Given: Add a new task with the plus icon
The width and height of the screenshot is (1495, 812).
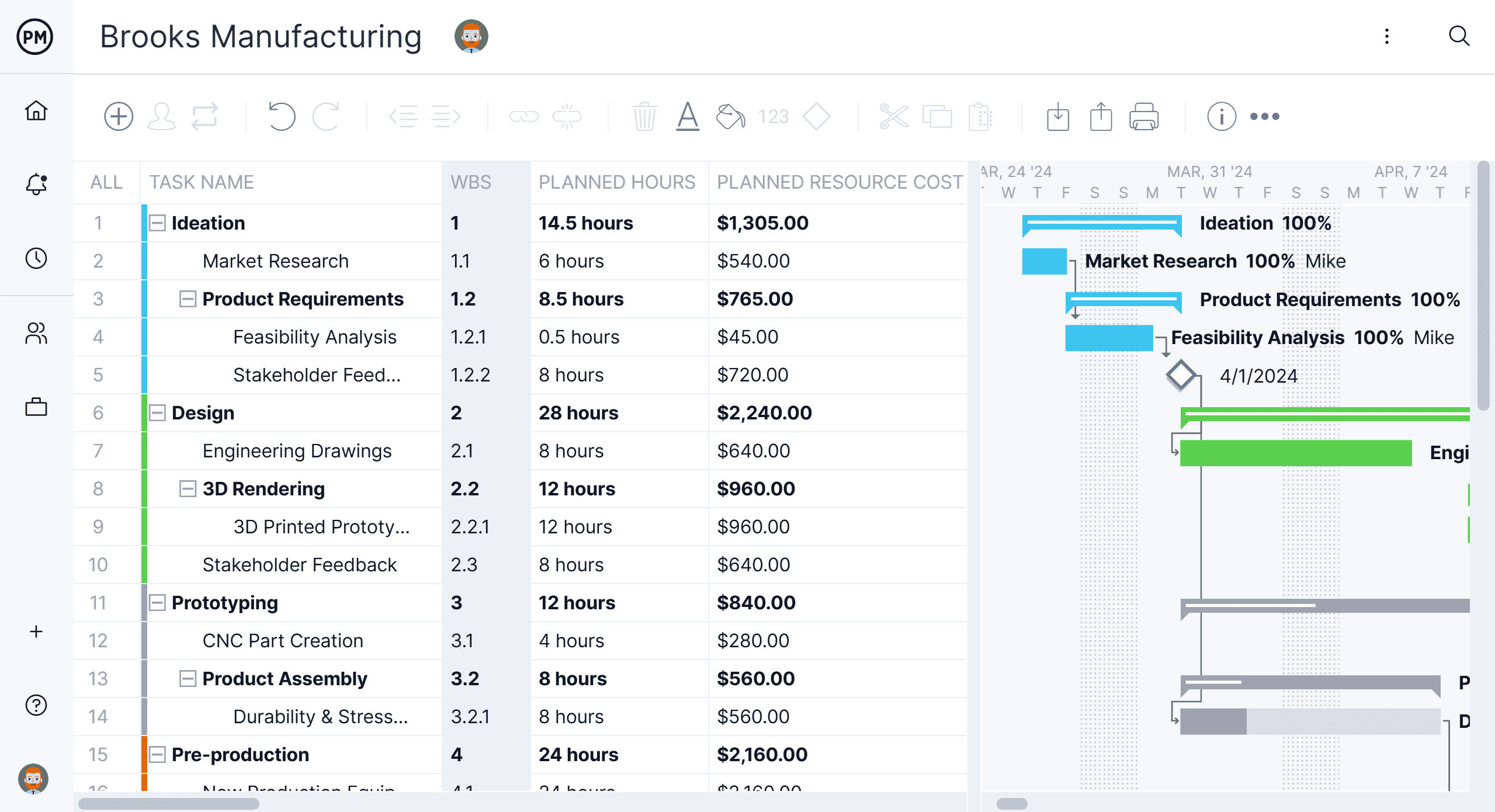Looking at the screenshot, I should pyautogui.click(x=119, y=116).
